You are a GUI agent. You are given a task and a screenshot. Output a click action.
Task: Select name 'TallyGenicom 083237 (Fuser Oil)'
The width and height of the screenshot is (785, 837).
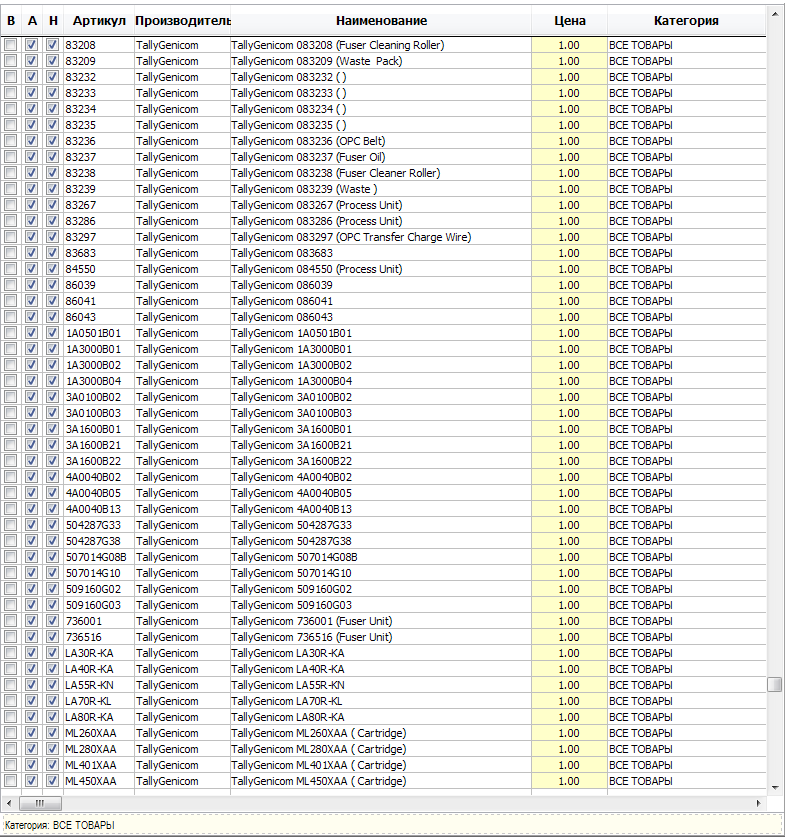pyautogui.click(x=308, y=157)
